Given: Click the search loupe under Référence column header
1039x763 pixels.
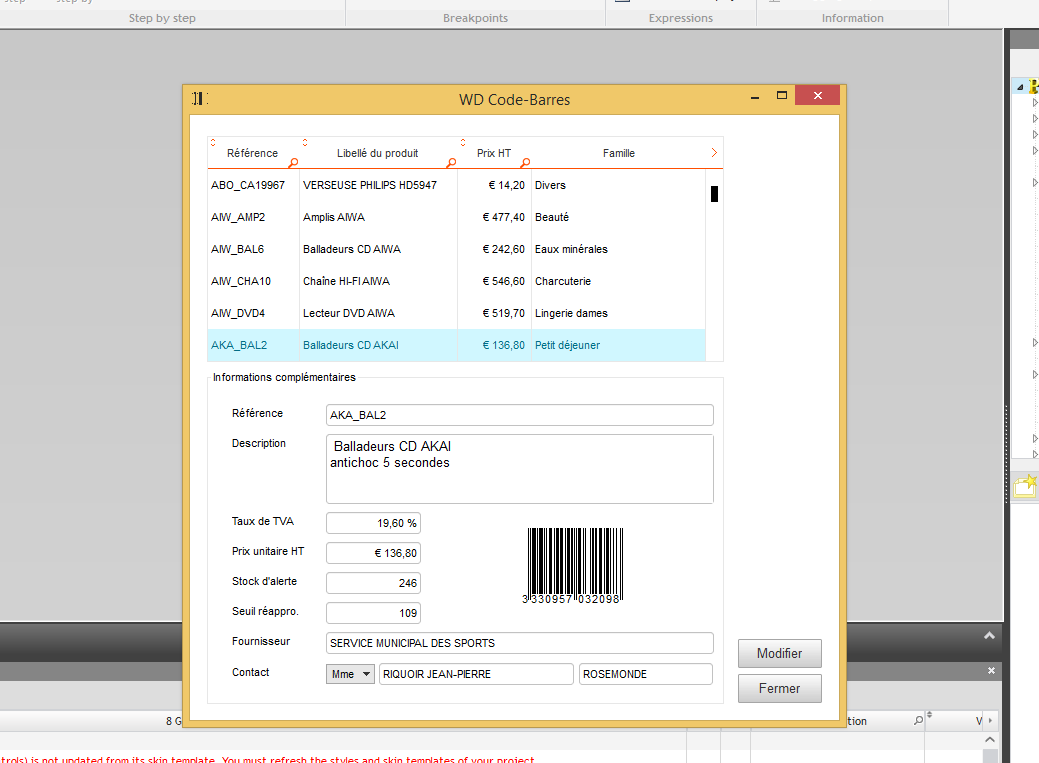Looking at the screenshot, I should tap(296, 161).
